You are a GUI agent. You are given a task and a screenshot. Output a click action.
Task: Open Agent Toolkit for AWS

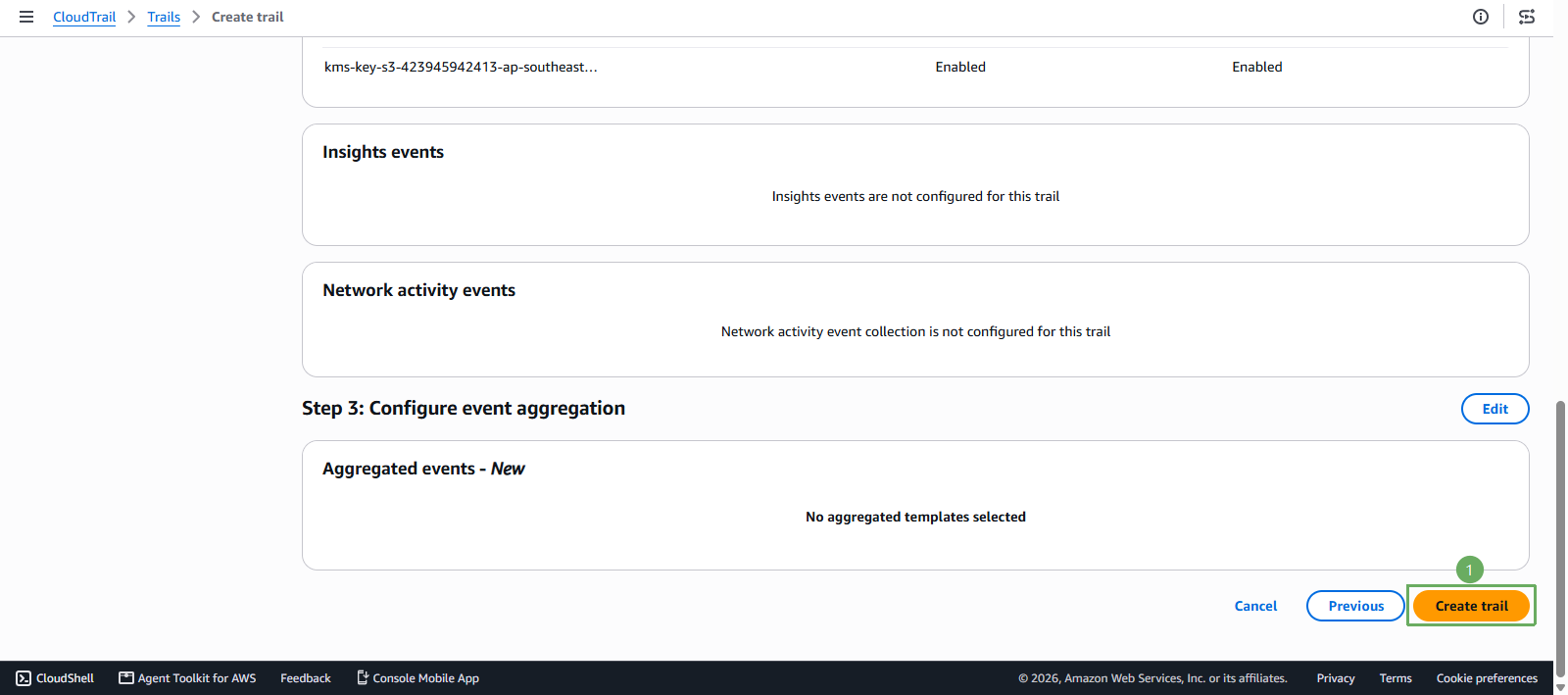click(187, 678)
